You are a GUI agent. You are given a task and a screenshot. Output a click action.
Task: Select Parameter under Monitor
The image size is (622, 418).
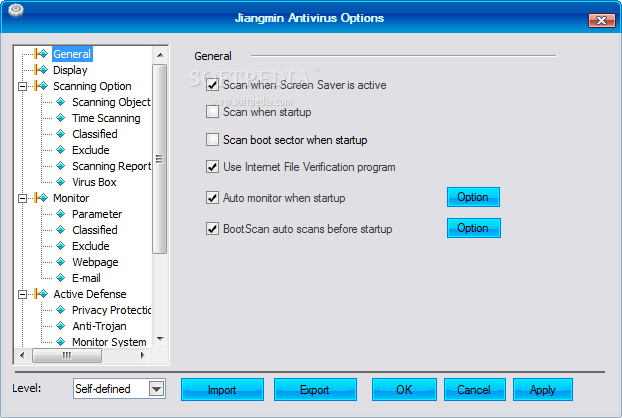point(97,214)
